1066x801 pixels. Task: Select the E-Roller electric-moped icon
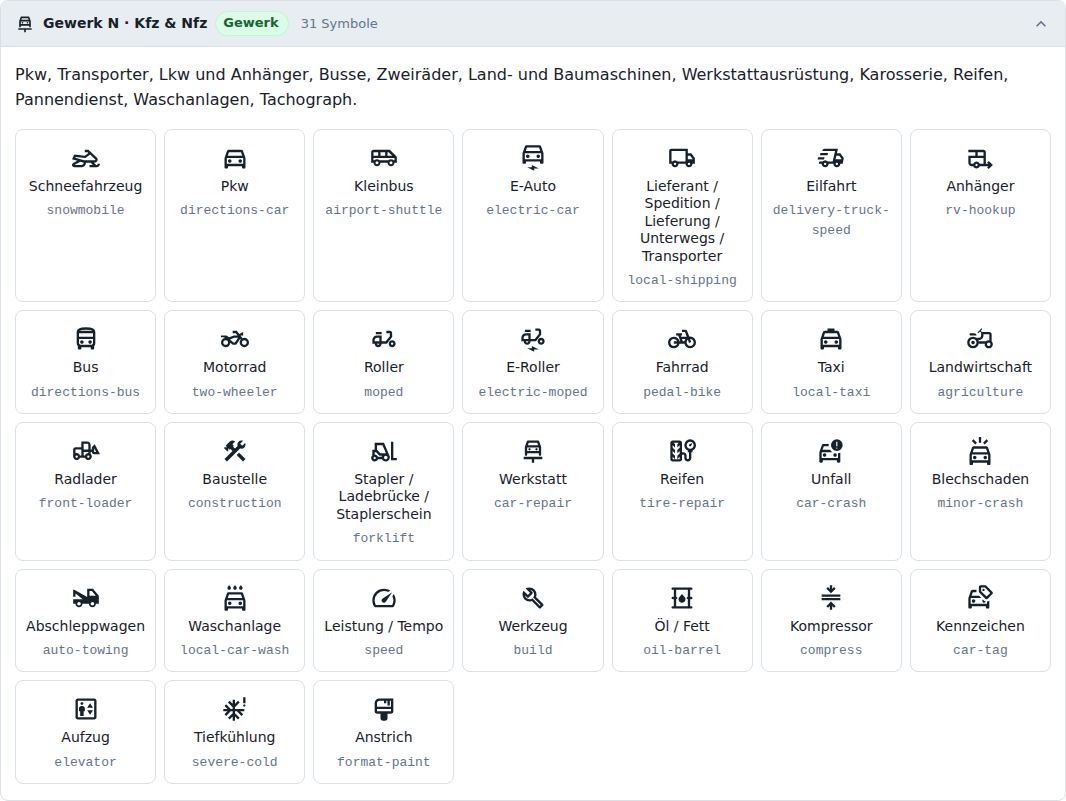tap(532, 338)
